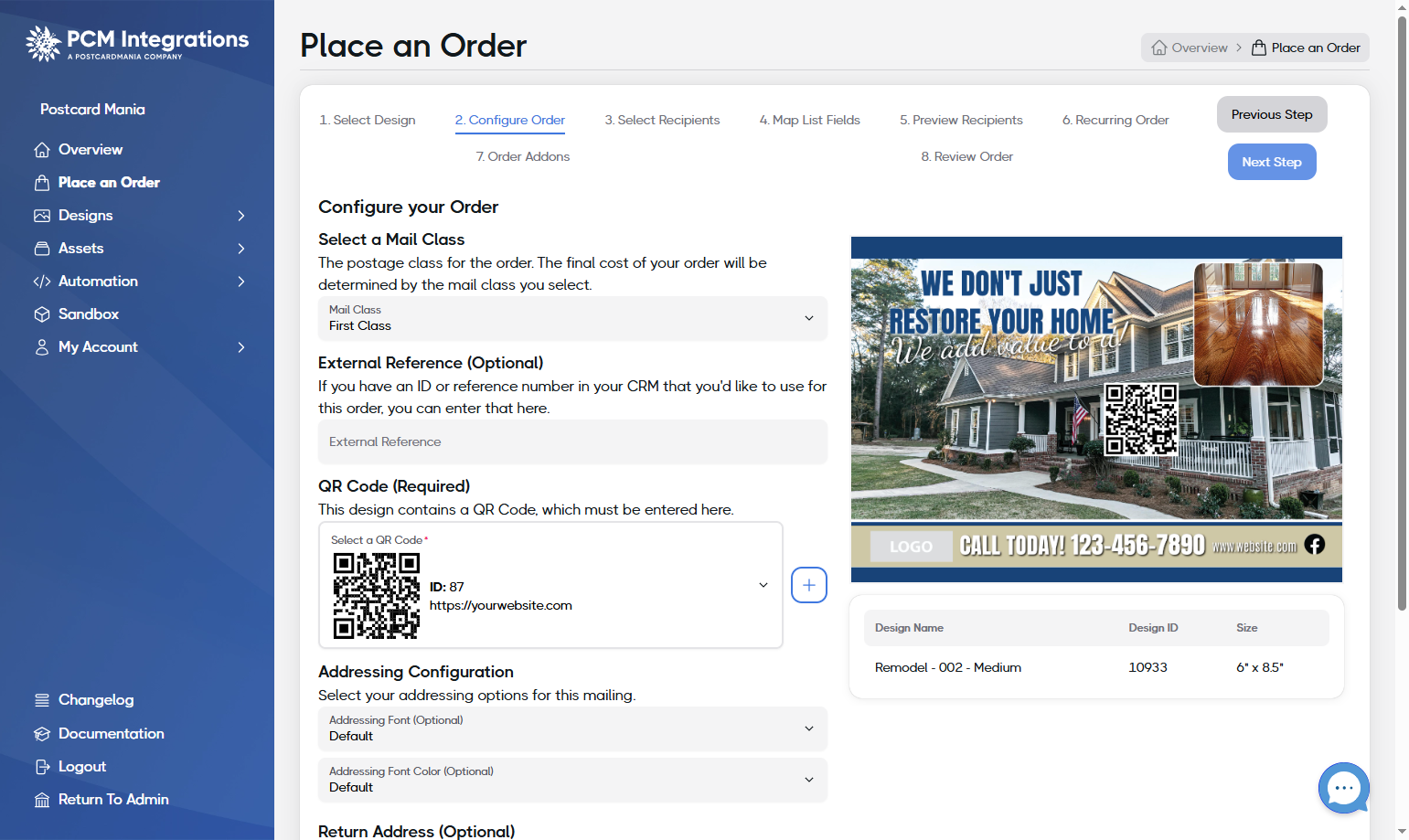Switch to 6. Recurring Order step
The image size is (1409, 840).
1115,120
